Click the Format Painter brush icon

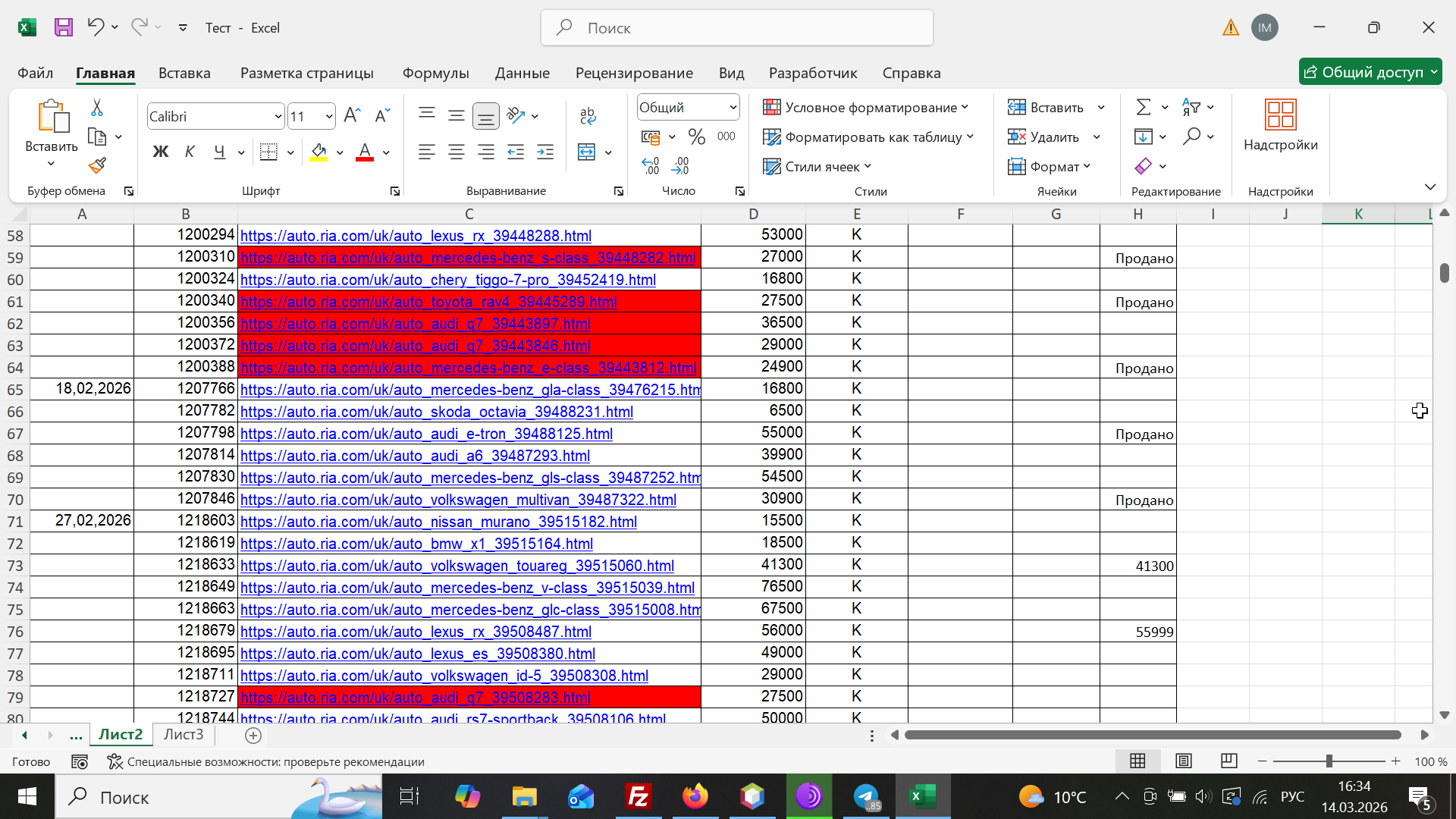tap(97, 165)
